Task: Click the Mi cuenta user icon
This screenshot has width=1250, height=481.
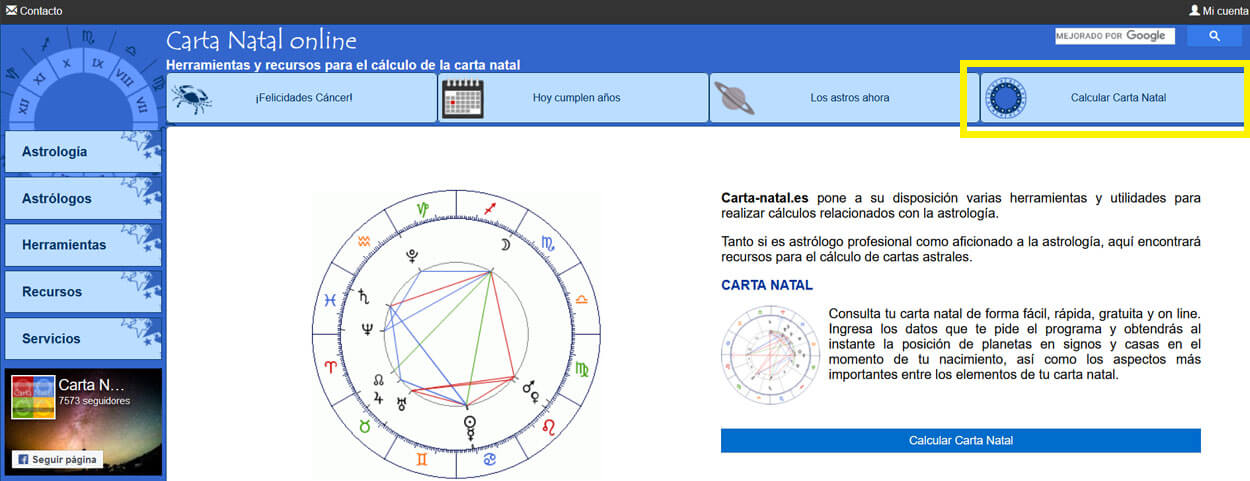Action: click(1194, 11)
